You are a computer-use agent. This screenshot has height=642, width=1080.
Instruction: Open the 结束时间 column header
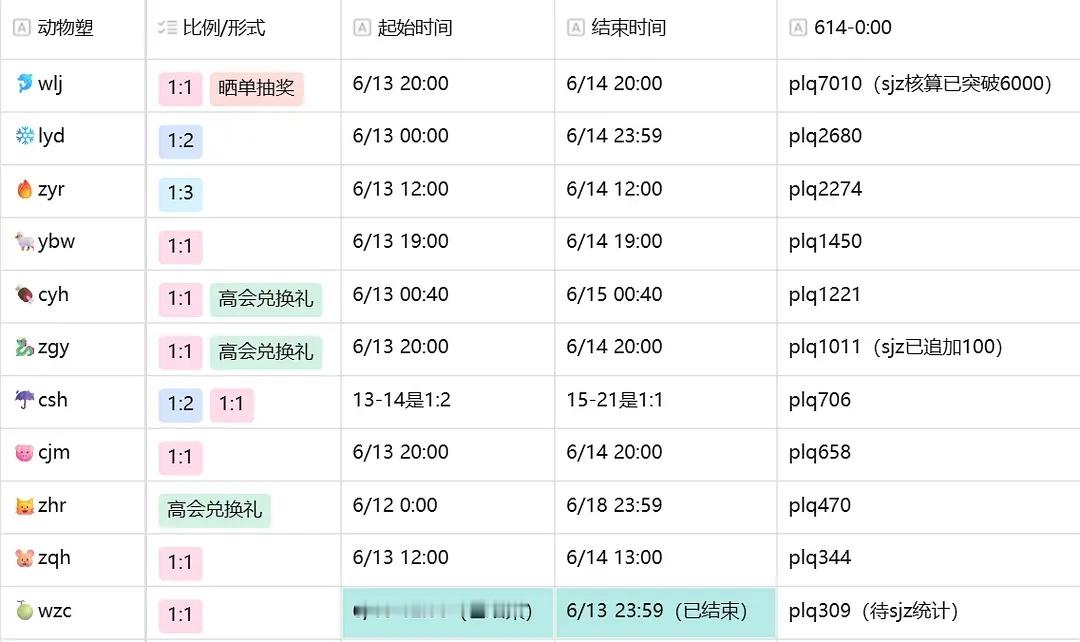tap(665, 28)
